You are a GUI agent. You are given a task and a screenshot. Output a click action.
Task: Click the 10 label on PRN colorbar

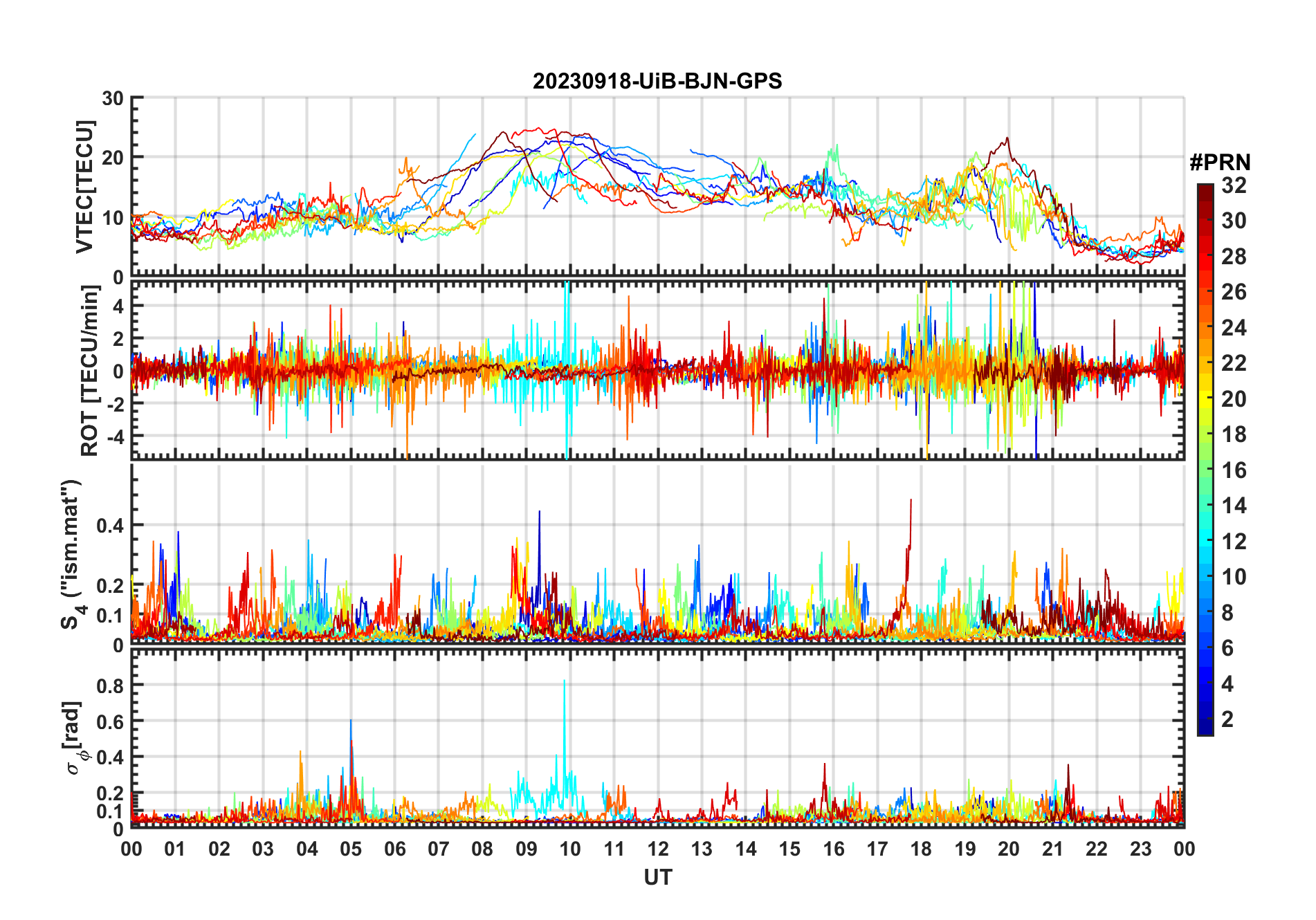tap(1234, 576)
